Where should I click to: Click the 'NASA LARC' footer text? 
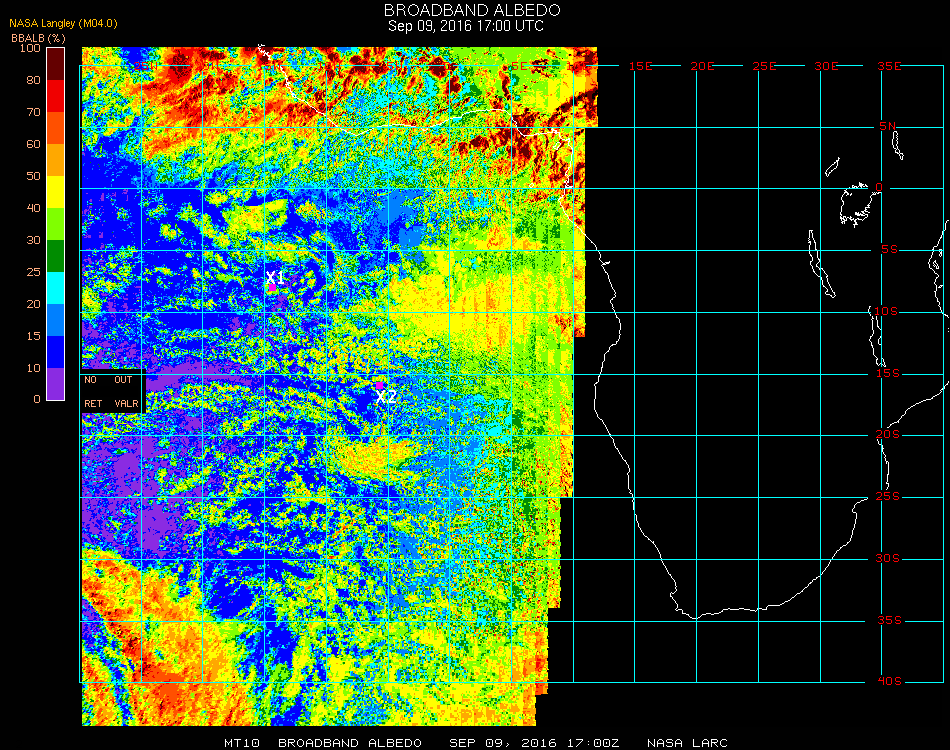pos(687,743)
